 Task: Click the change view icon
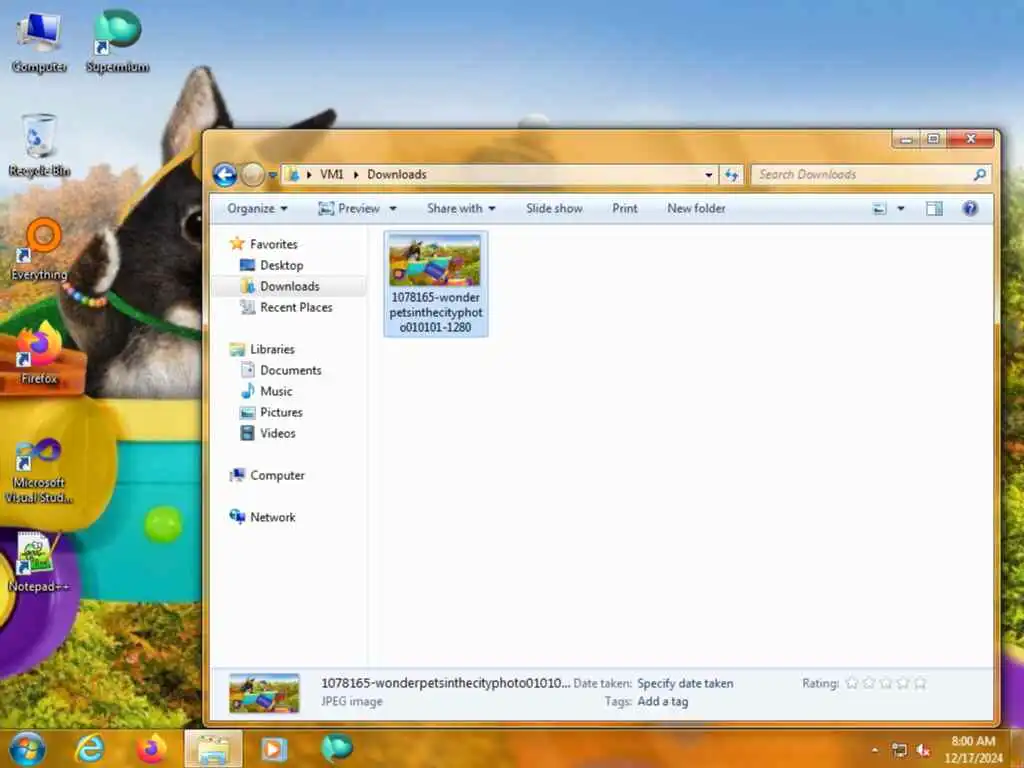pos(880,209)
